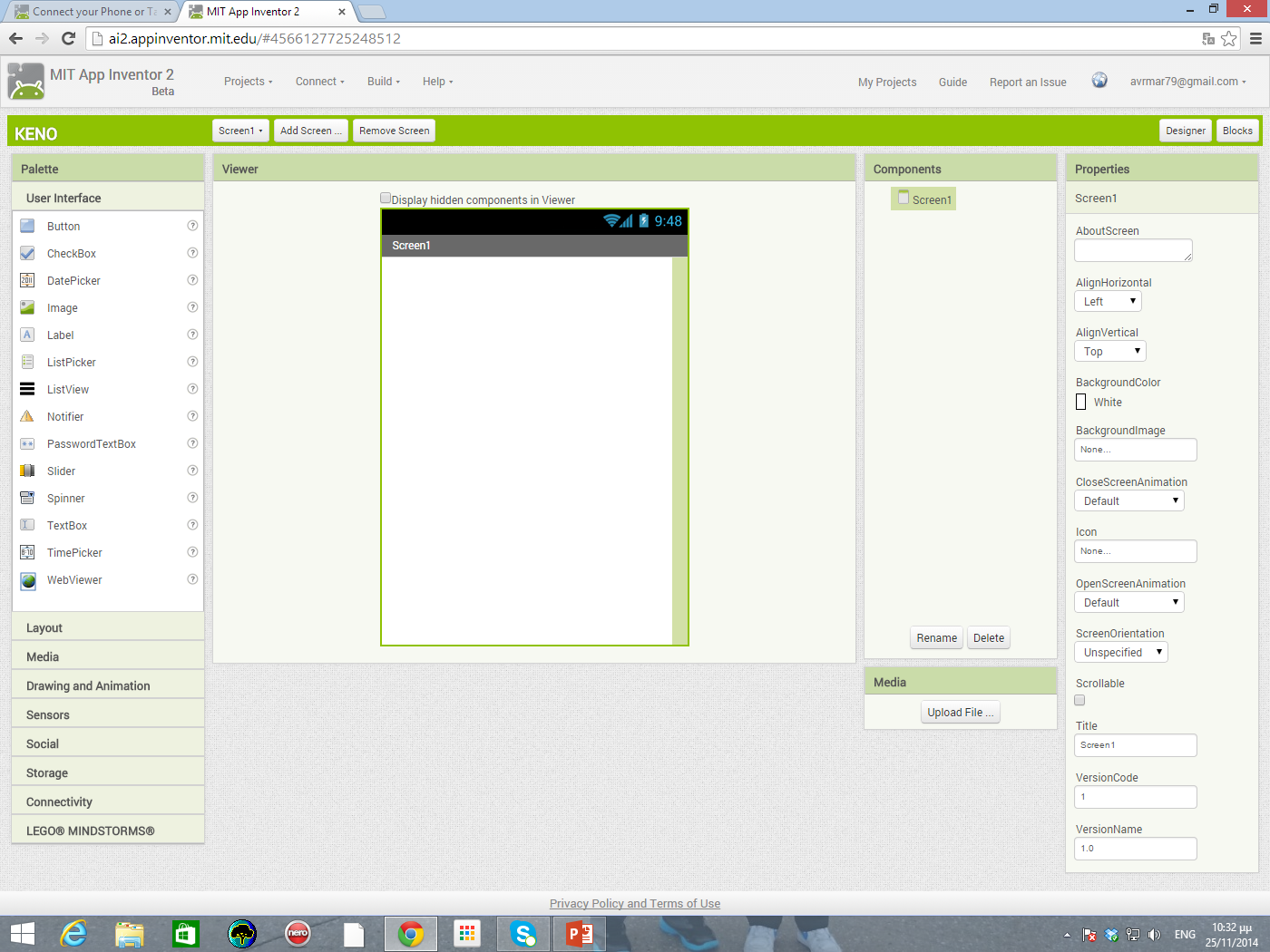Open the Build menu

[383, 81]
